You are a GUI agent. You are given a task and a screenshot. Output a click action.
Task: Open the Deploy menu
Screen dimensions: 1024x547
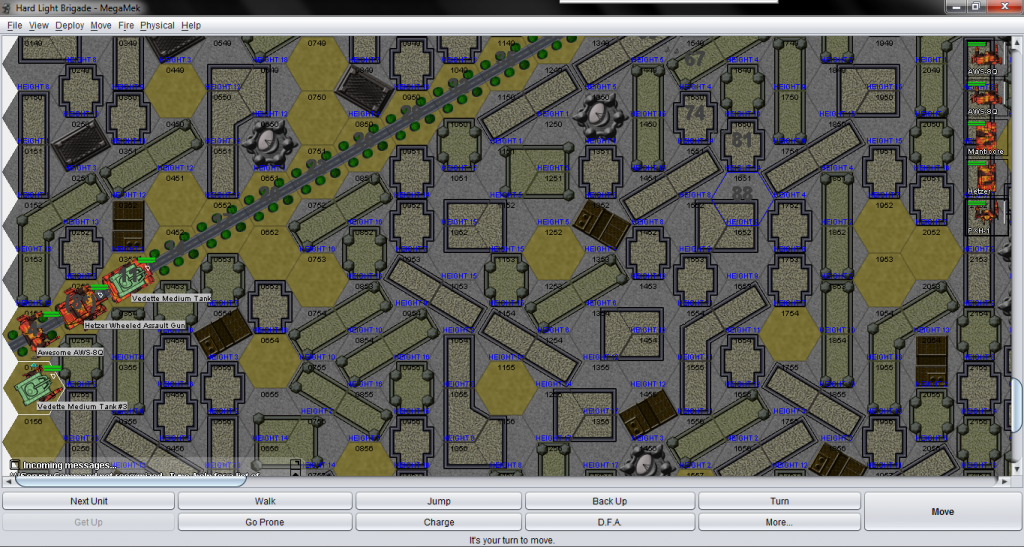pyautogui.click(x=69, y=25)
